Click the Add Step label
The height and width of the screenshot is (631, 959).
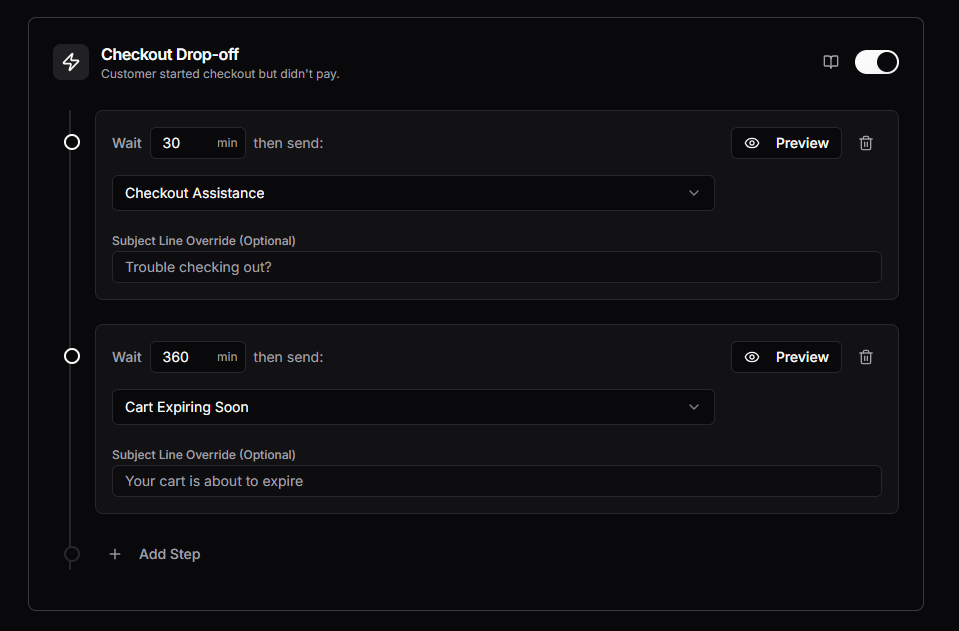click(x=169, y=553)
